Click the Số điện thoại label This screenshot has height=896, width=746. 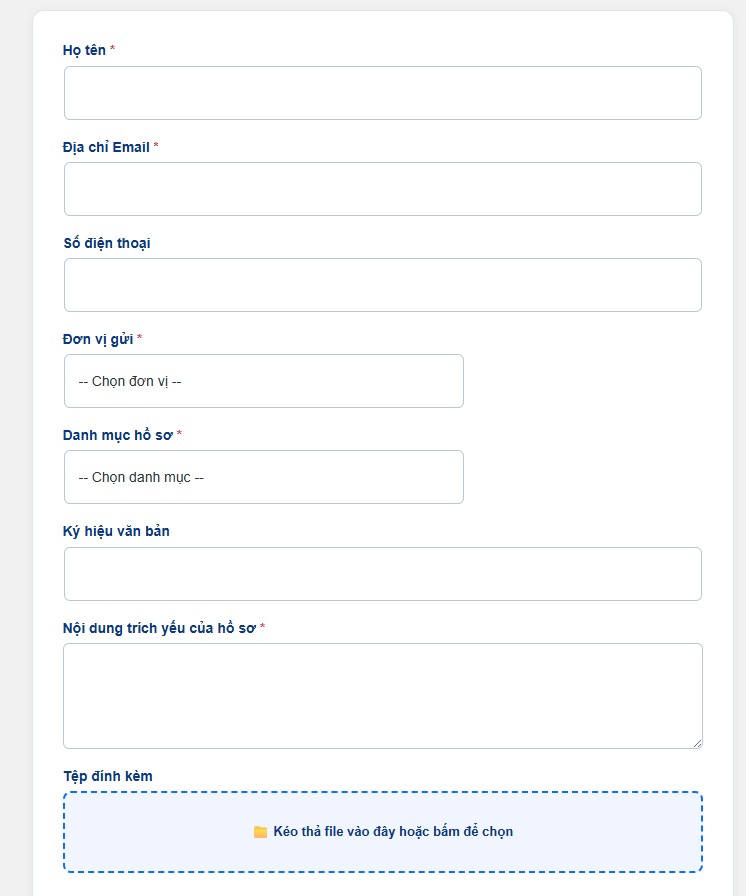[x=106, y=243]
